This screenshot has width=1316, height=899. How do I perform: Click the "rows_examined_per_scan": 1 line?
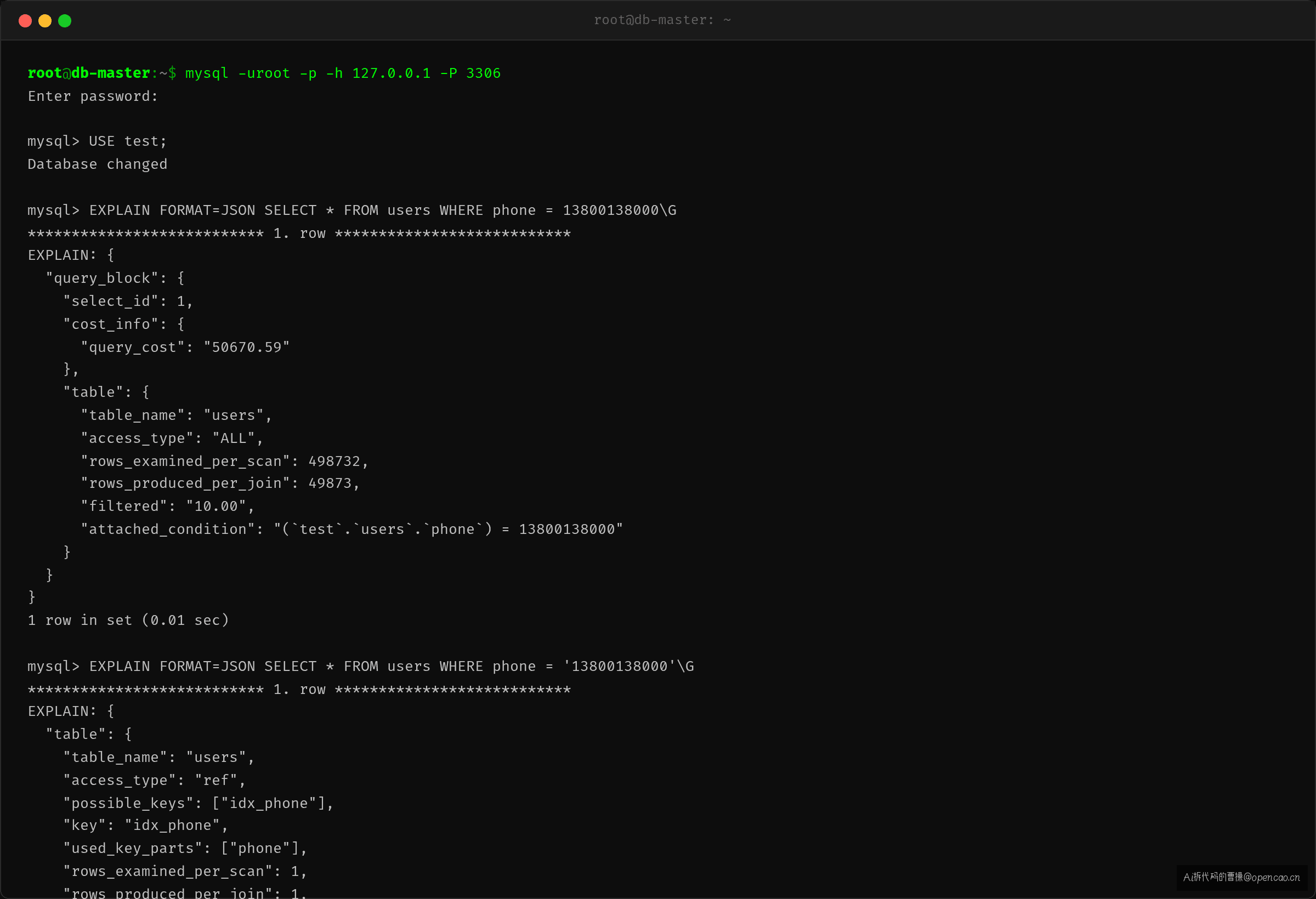(x=185, y=871)
